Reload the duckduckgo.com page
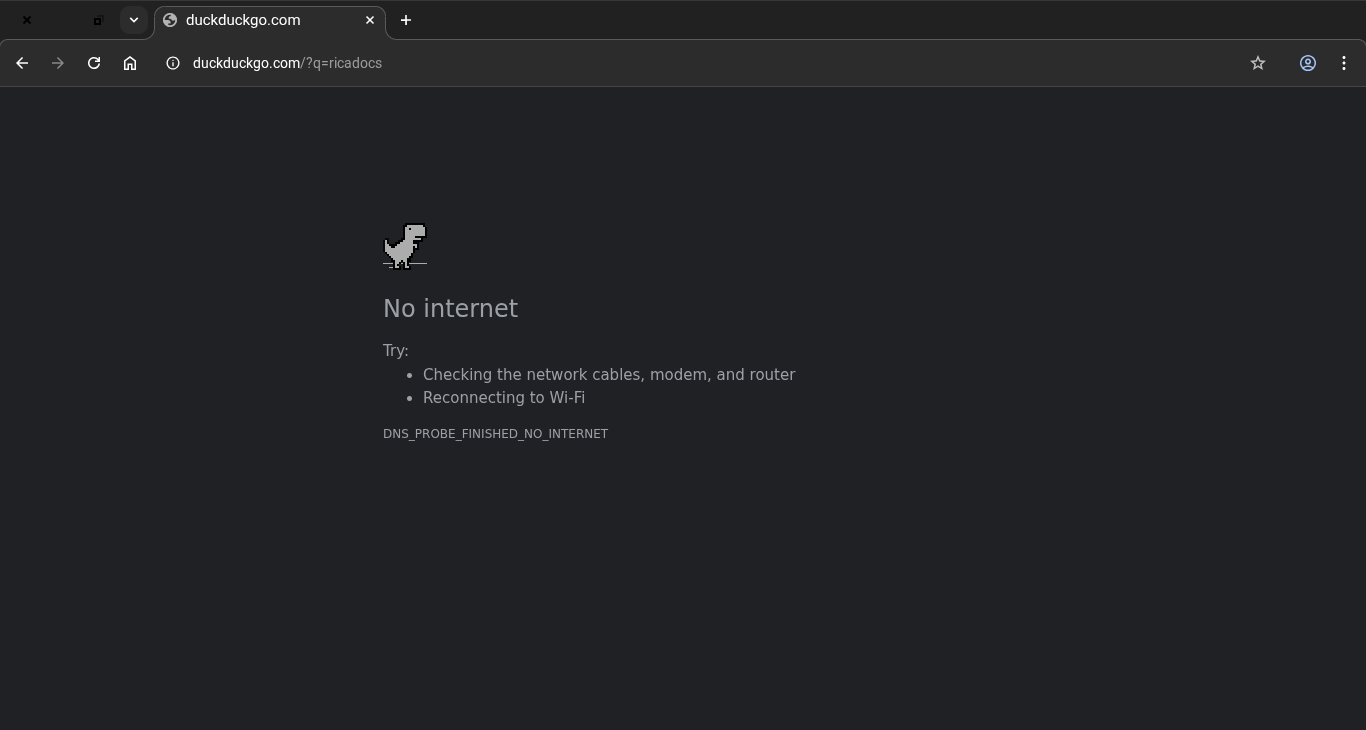The width and height of the screenshot is (1366, 730). tap(94, 63)
